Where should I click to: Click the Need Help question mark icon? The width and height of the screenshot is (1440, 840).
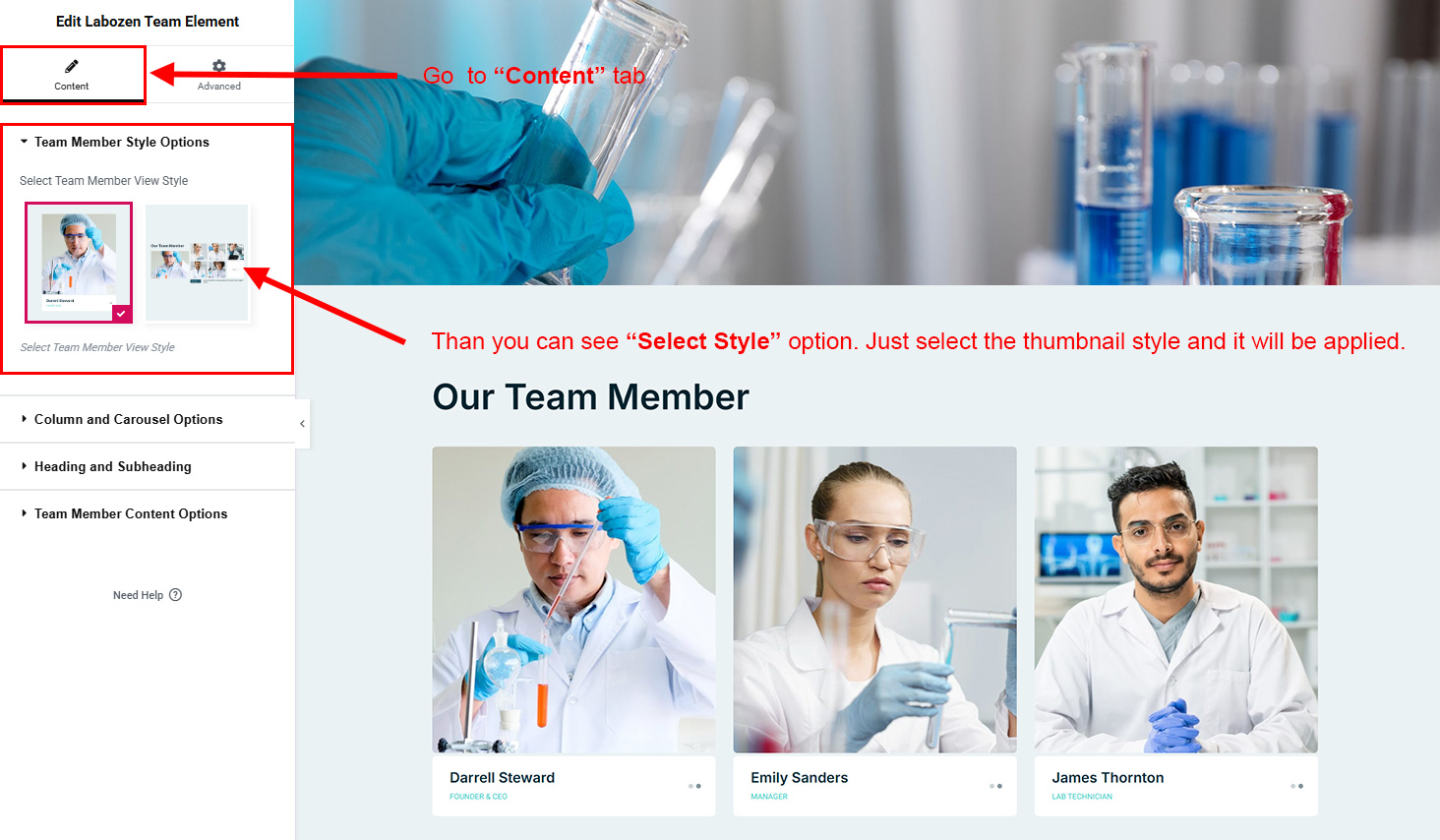pos(175,595)
